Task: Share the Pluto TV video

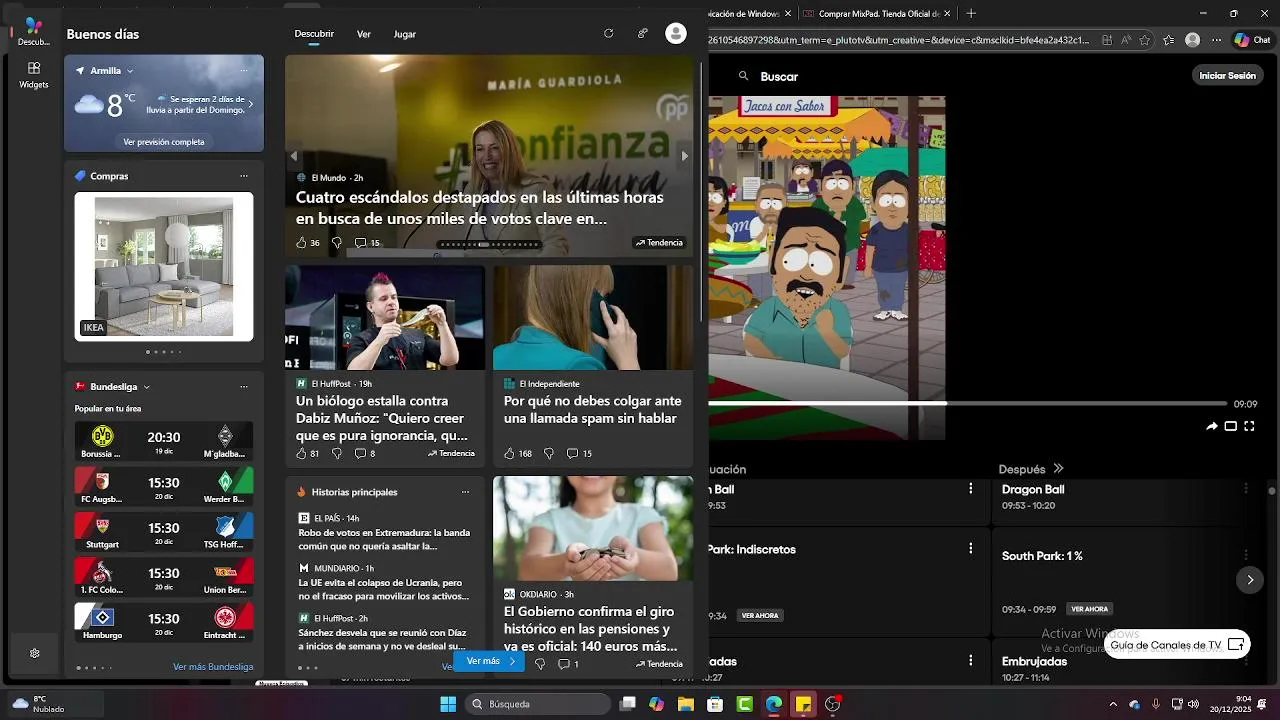Action: click(1212, 426)
